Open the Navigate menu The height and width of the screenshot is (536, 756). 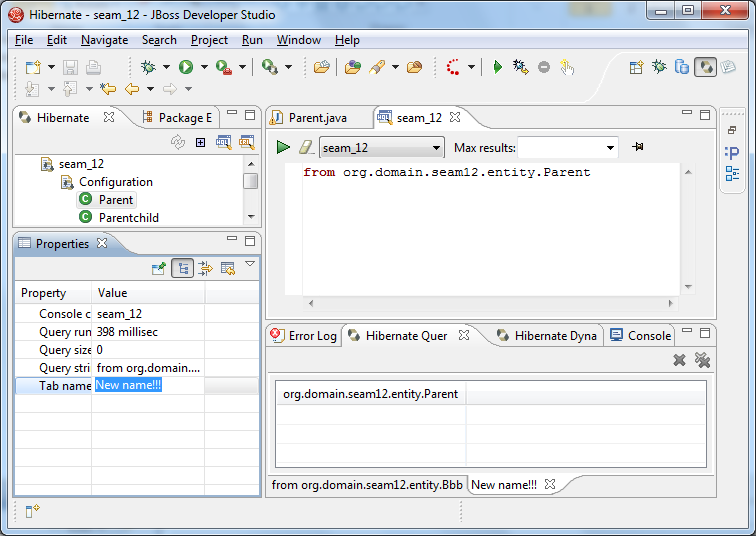tap(105, 40)
